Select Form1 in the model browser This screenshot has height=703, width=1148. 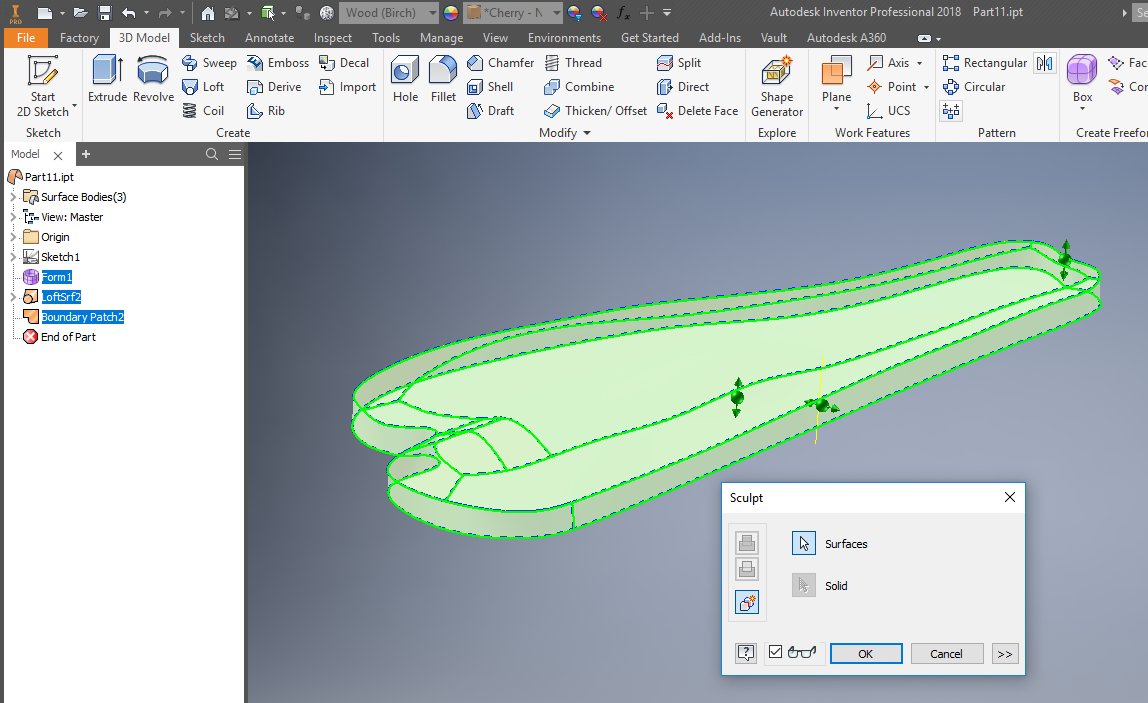pyautogui.click(x=56, y=277)
